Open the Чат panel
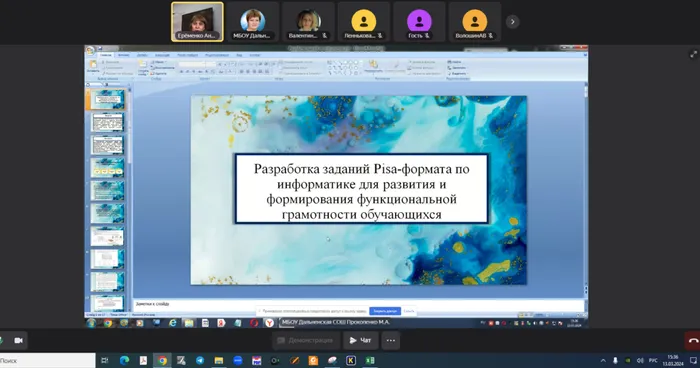This screenshot has width=700, height=368. click(x=361, y=340)
